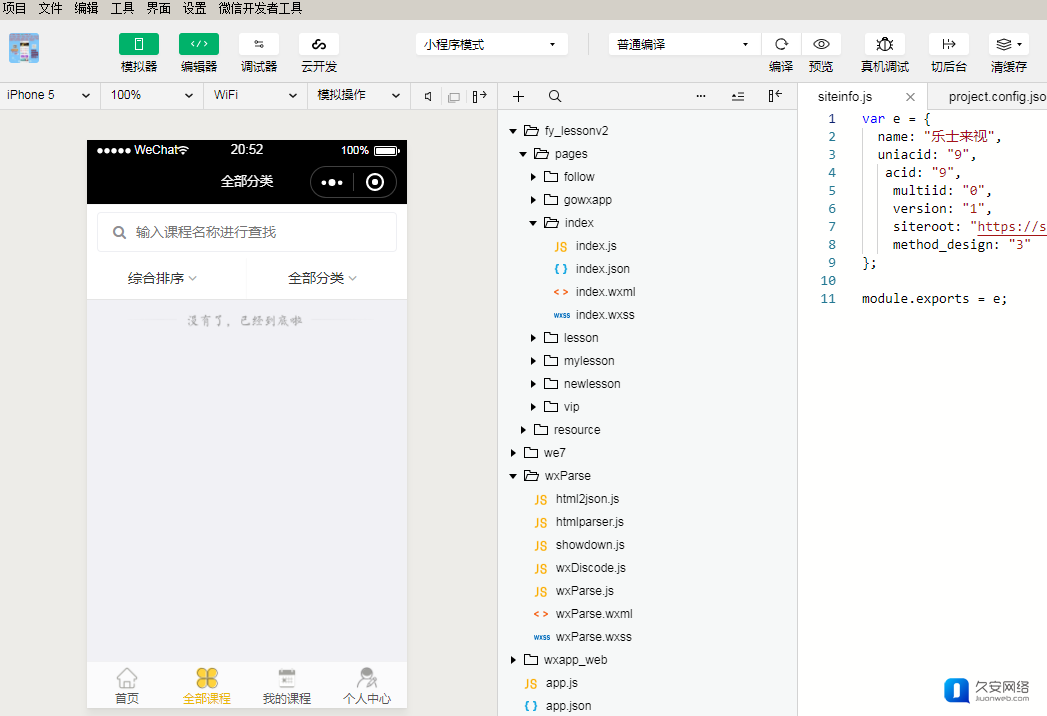Toggle the 编辑器 editor panel button
This screenshot has width=1047, height=716.
[199, 44]
